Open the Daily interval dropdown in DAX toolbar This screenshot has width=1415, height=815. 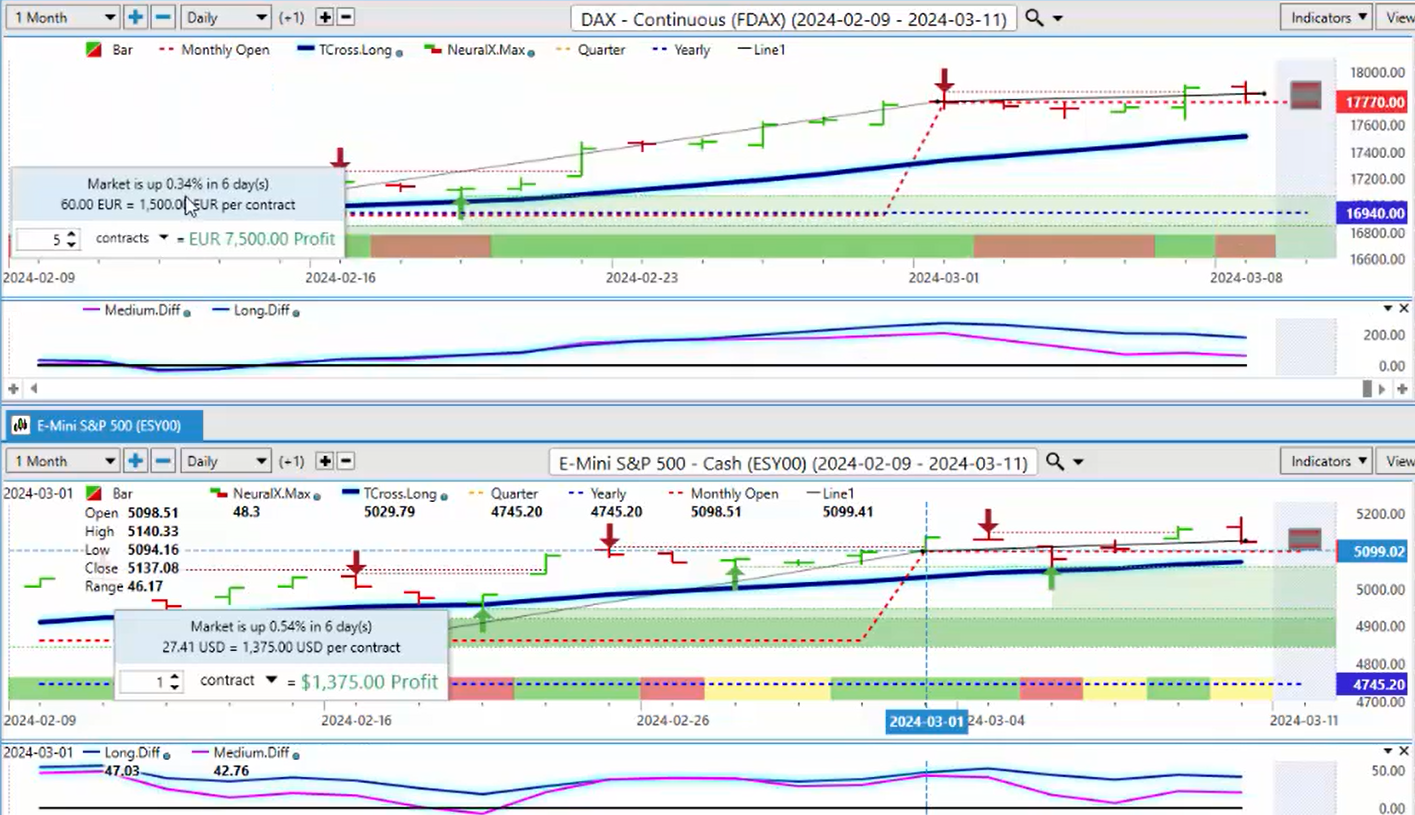227,17
